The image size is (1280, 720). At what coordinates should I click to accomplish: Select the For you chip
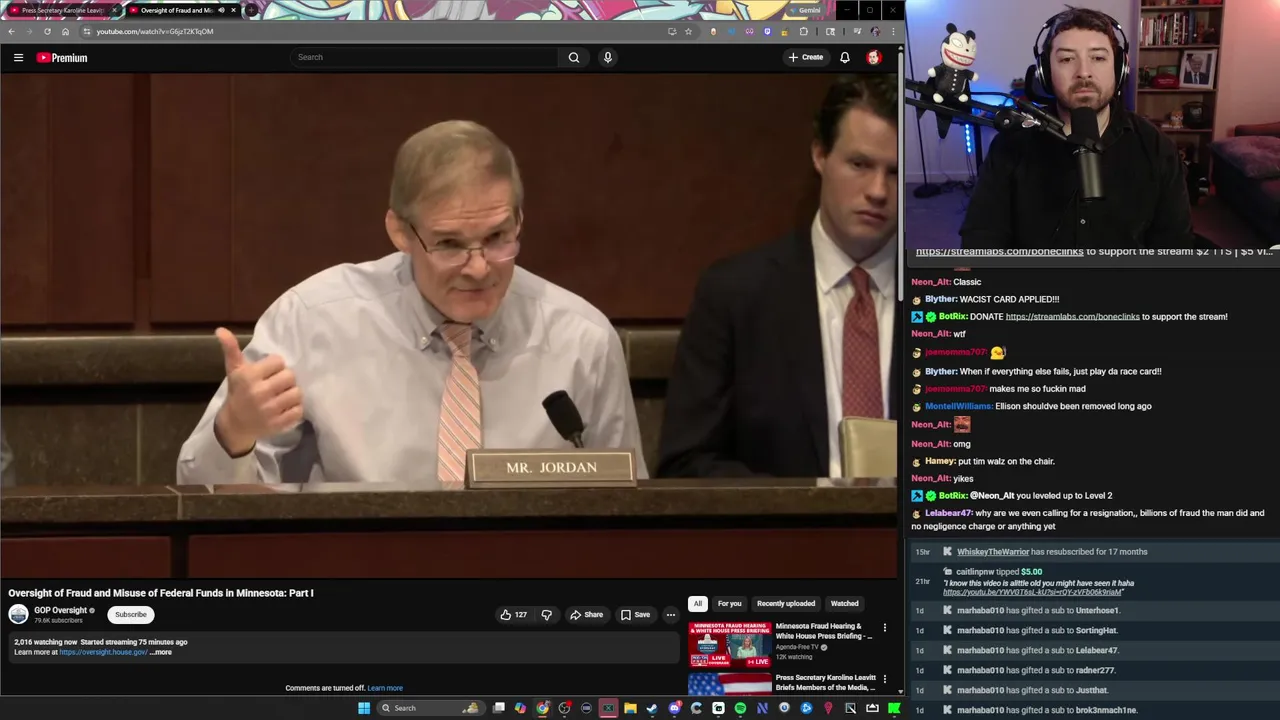(729, 603)
